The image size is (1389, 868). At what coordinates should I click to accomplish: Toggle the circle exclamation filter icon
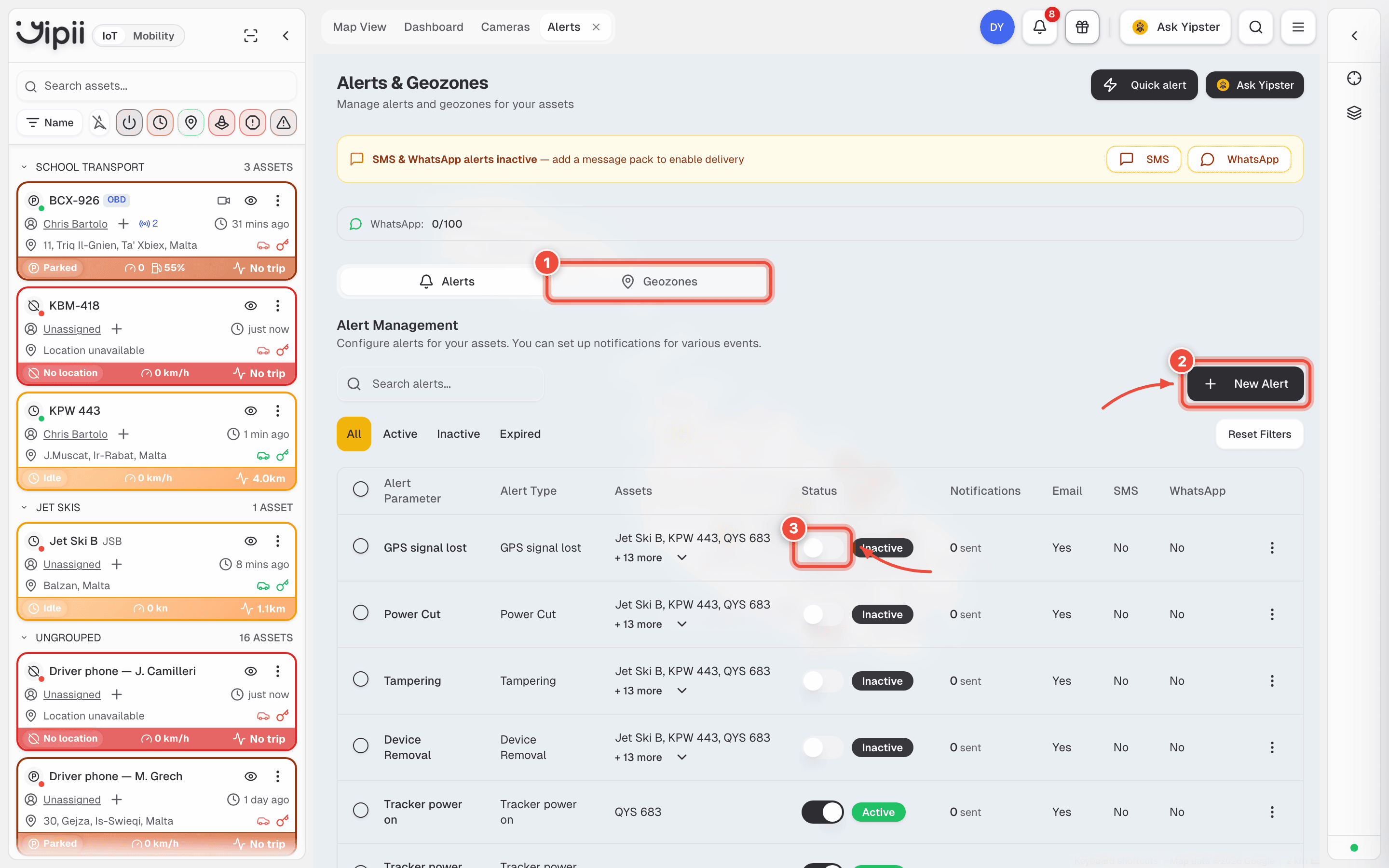pyautogui.click(x=253, y=122)
